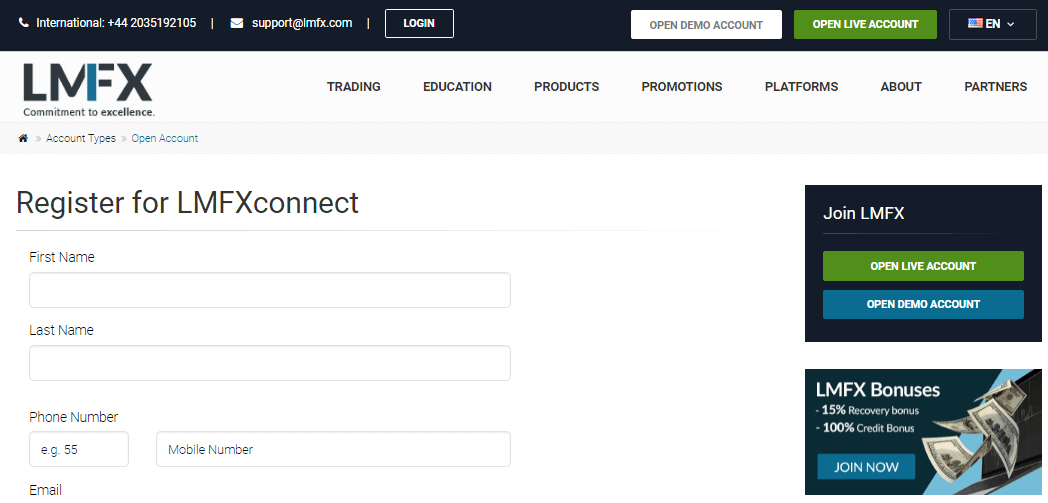1048x503 pixels.
Task: Open the EDUCATION menu
Action: click(457, 87)
